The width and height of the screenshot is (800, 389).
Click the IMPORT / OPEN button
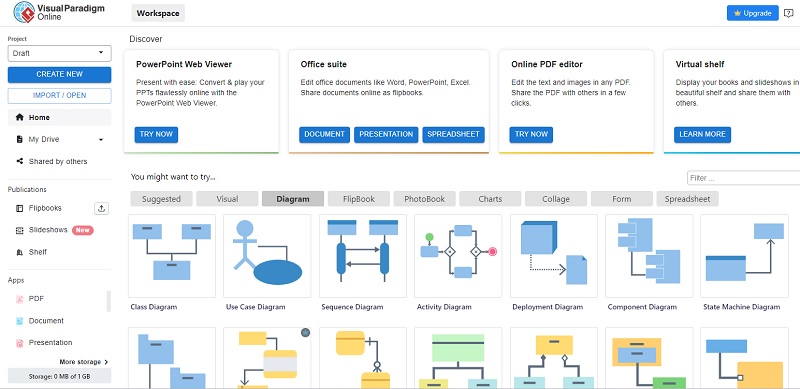point(59,95)
